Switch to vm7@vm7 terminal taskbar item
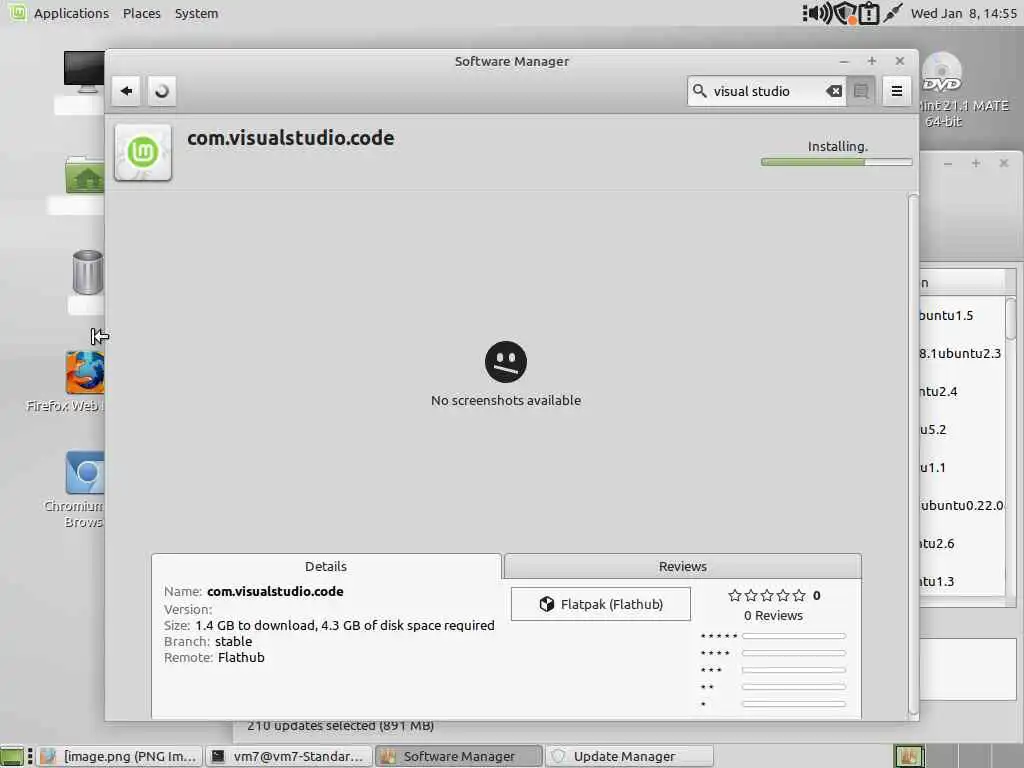 pyautogui.click(x=289, y=756)
